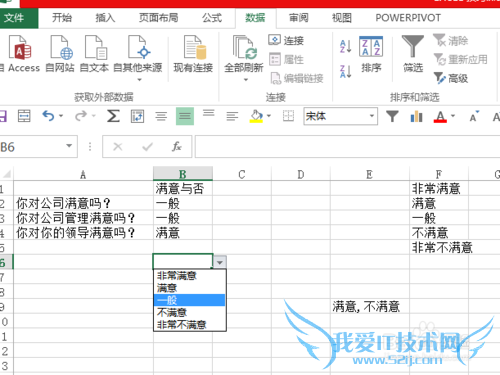Screen dimensions: 500x375
Task: Select cell containing 你对公司满意吗？
Action: 83,203
